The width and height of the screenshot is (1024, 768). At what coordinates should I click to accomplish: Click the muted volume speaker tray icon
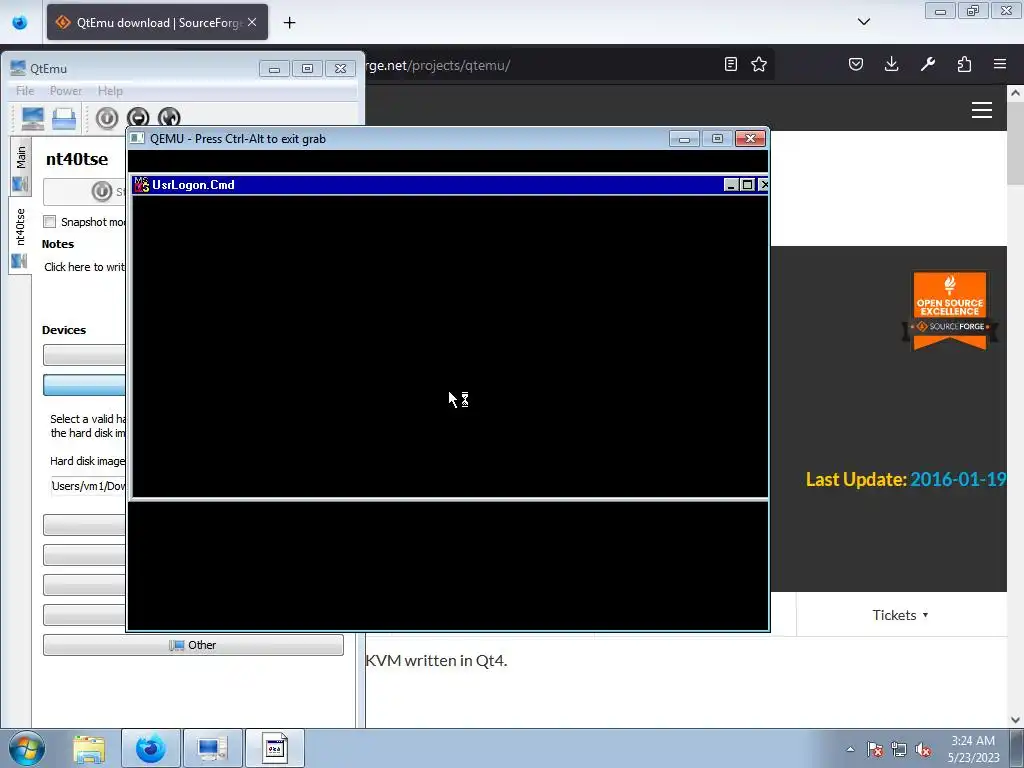pyautogui.click(x=923, y=749)
